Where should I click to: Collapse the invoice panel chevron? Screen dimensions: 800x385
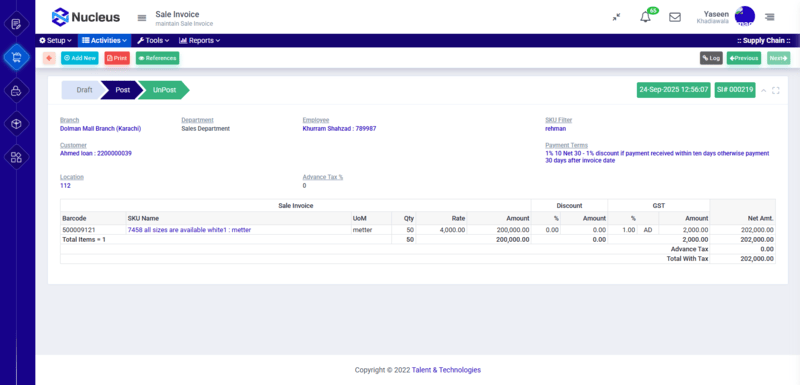(x=764, y=90)
